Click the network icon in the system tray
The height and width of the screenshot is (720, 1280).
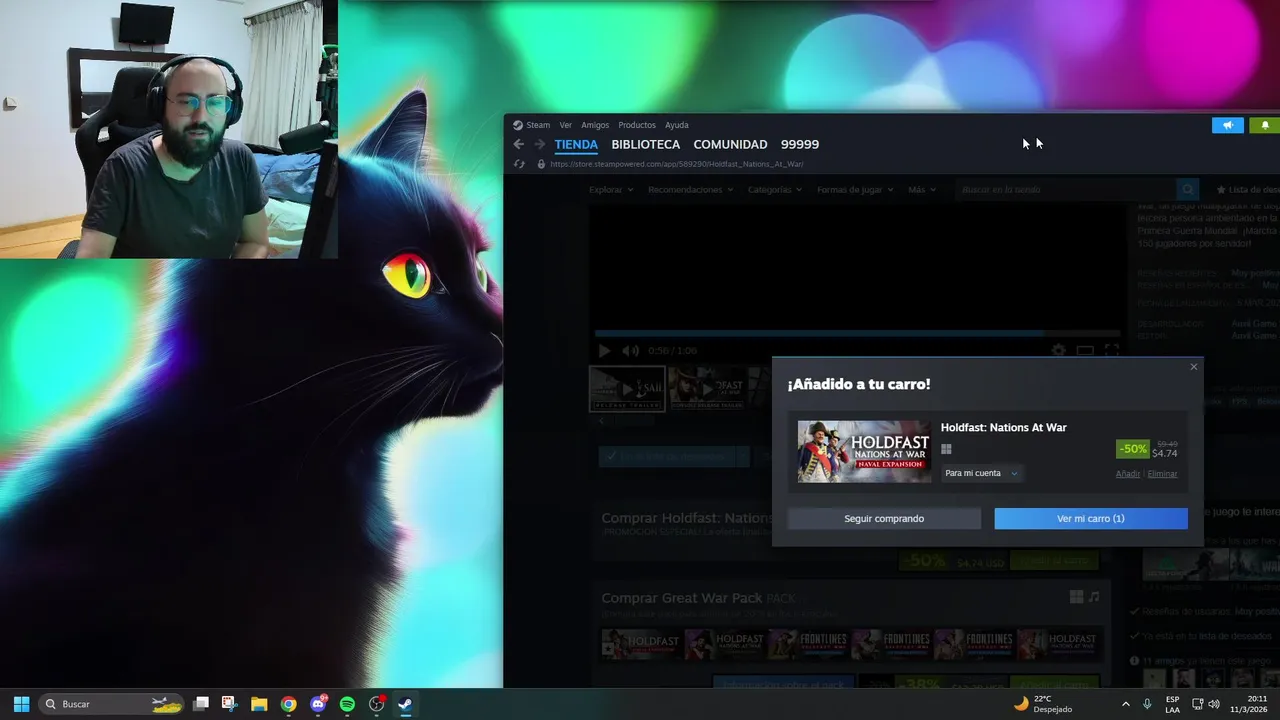click(1198, 704)
